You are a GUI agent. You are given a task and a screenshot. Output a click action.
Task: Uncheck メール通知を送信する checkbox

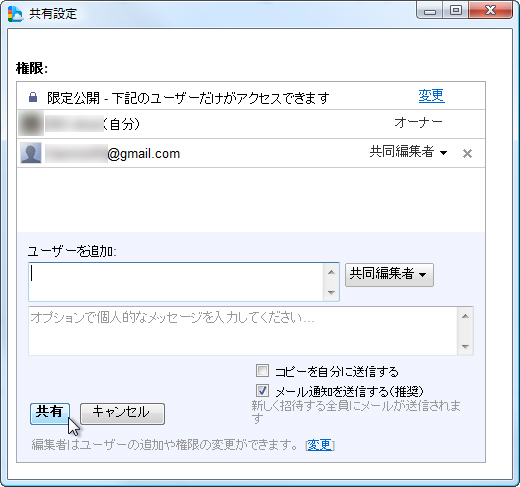click(262, 390)
